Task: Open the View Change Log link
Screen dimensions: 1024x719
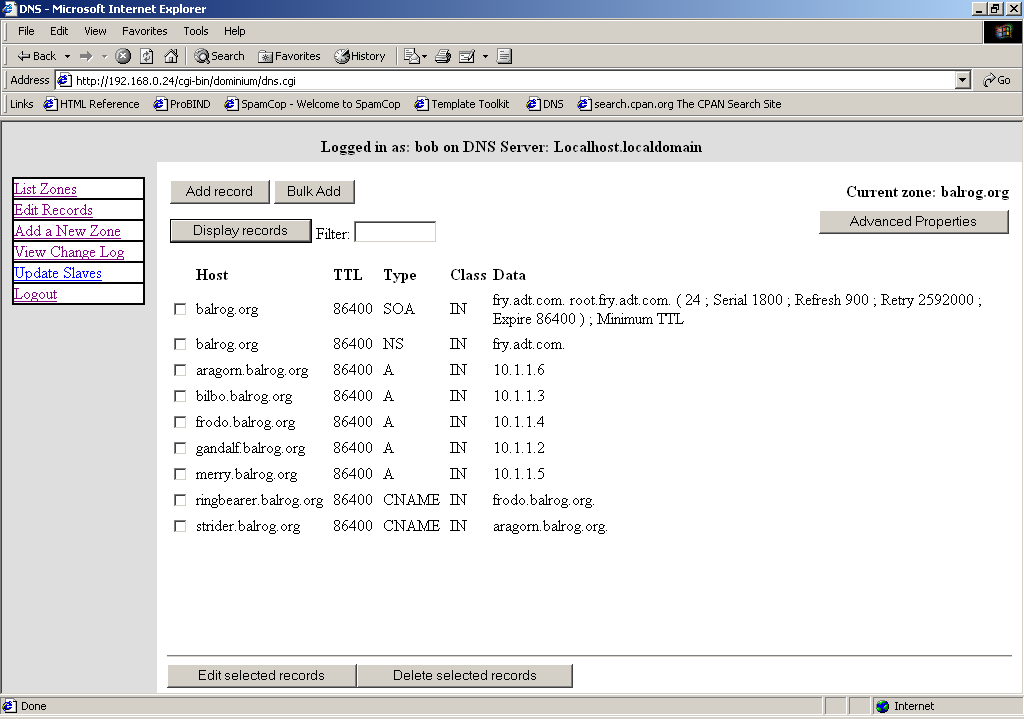Action: (x=69, y=252)
